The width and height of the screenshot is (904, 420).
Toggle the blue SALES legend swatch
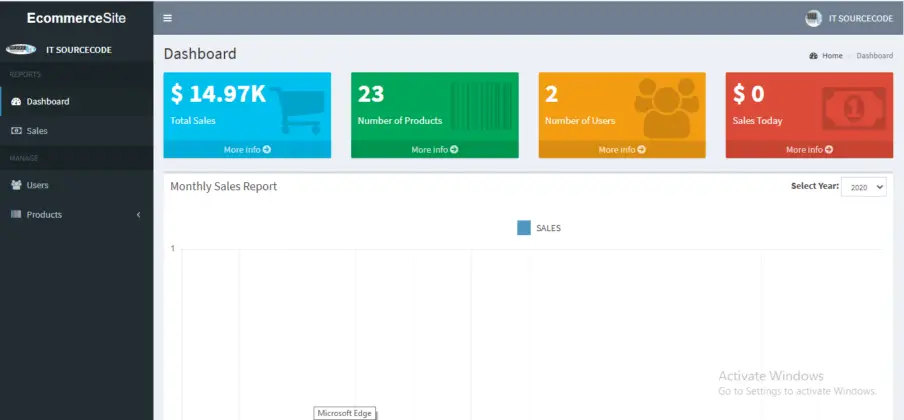524,228
